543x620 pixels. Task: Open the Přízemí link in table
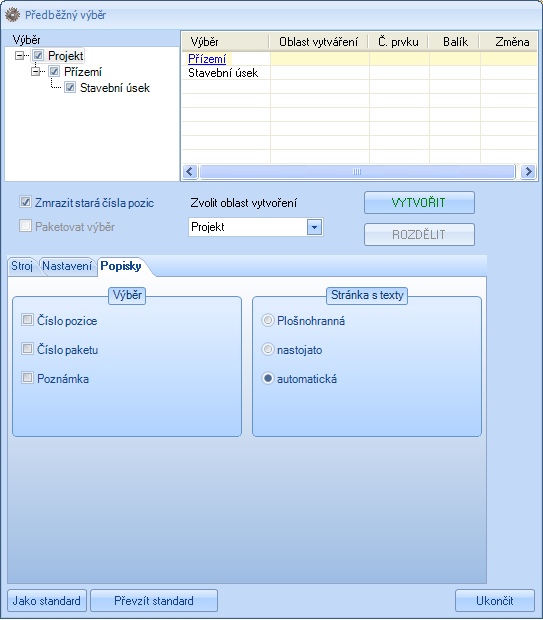coord(207,59)
